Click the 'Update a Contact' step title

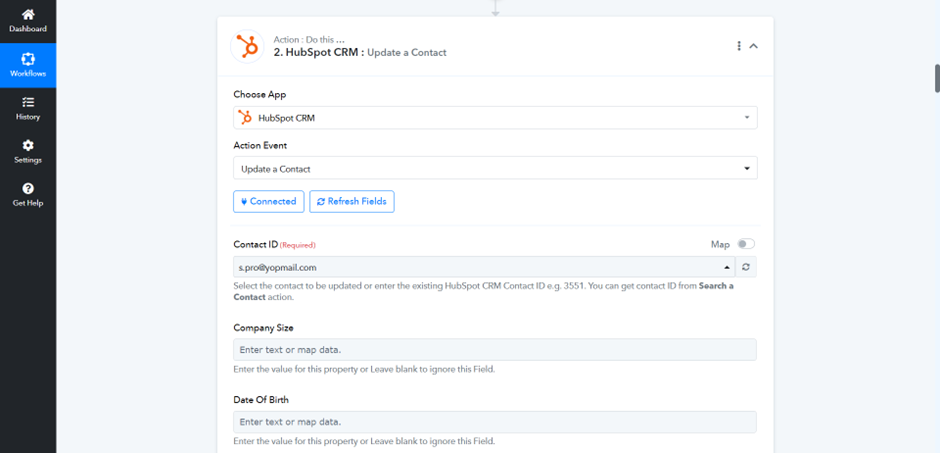coord(407,53)
